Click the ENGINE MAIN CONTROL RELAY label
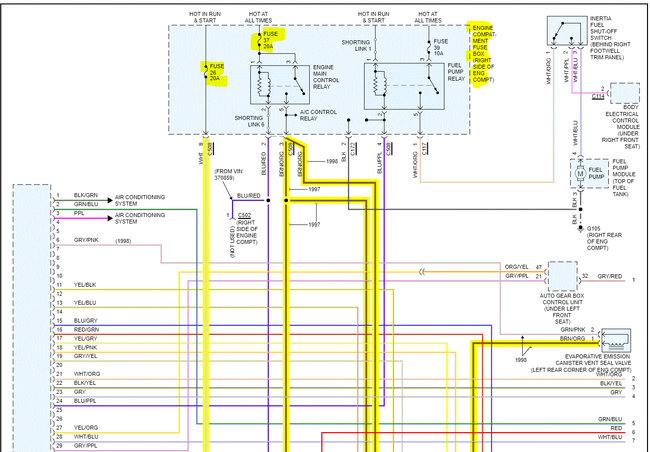Screen dimensions: 650x452 pos(326,77)
